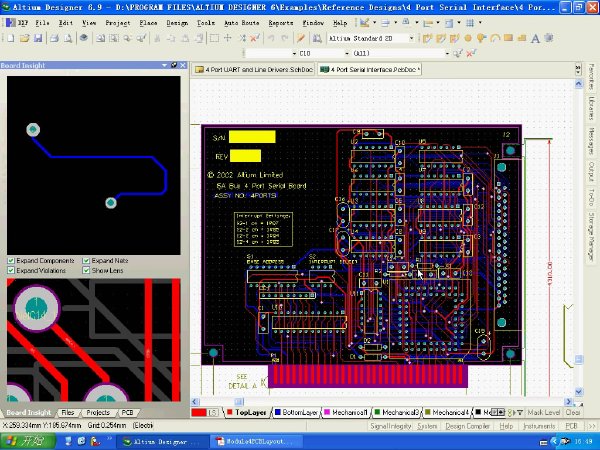Click the alignment tools icon
600x450 pixels.
click(385, 23)
